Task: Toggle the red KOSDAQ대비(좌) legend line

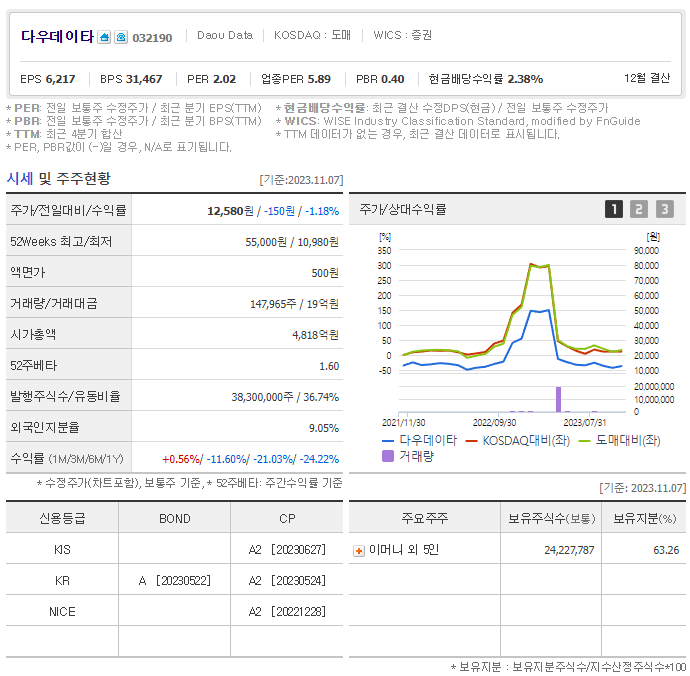Action: (518, 440)
